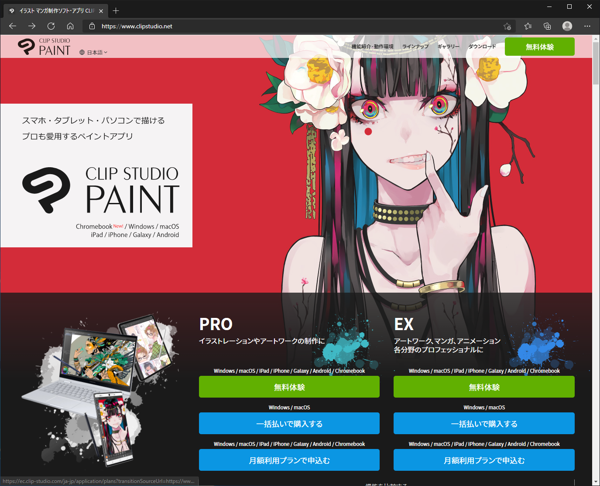This screenshot has width=600, height=486.
Task: Click the スマホ・タブレット・パソコンで描ける tagline
Action: [x=93, y=121]
